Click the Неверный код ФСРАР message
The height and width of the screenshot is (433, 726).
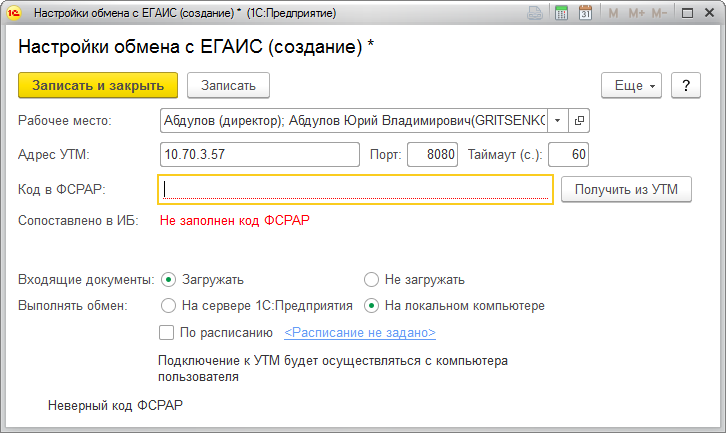pyautogui.click(x=115, y=406)
